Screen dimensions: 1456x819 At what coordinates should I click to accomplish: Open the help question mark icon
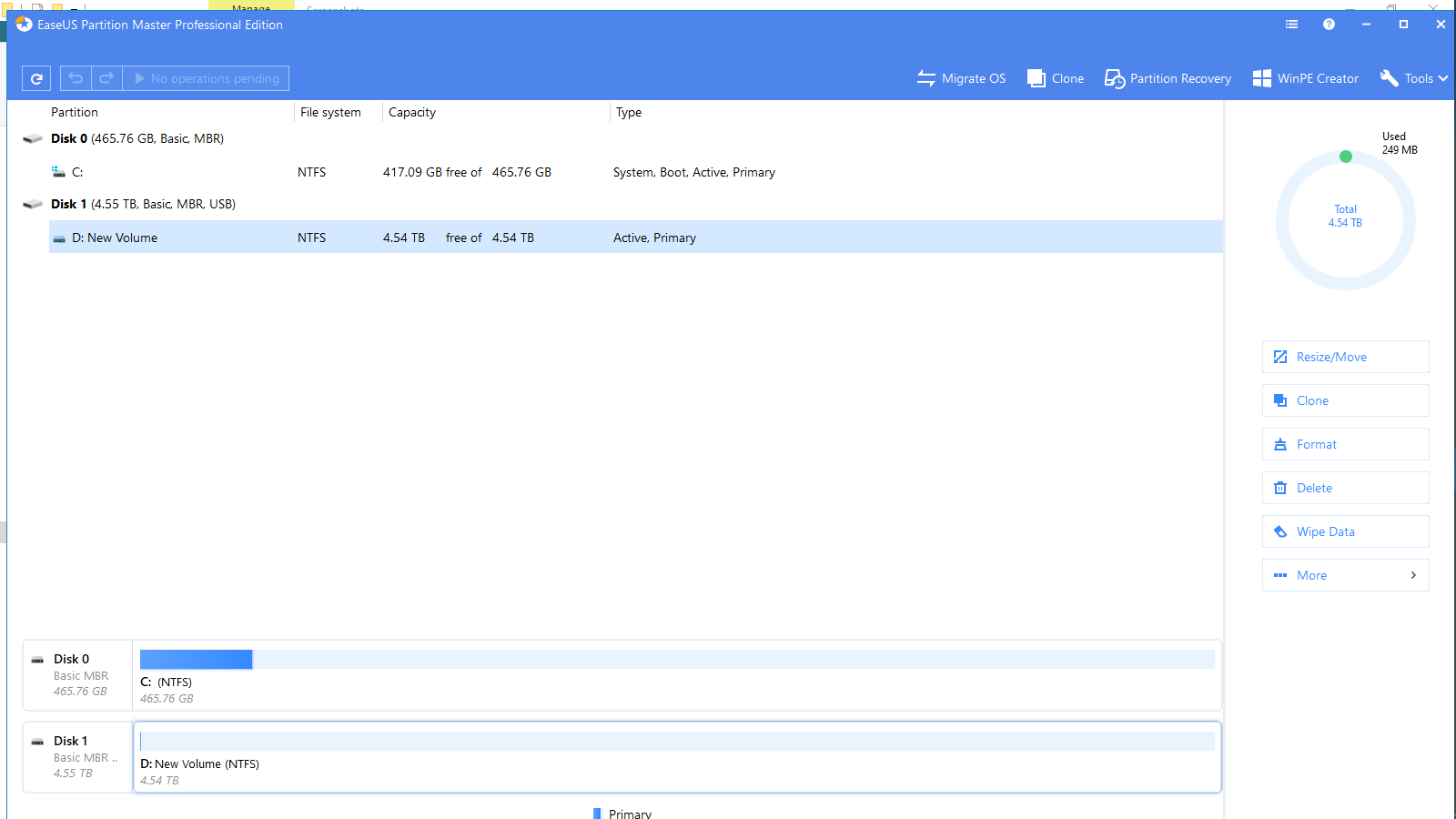click(x=1329, y=25)
